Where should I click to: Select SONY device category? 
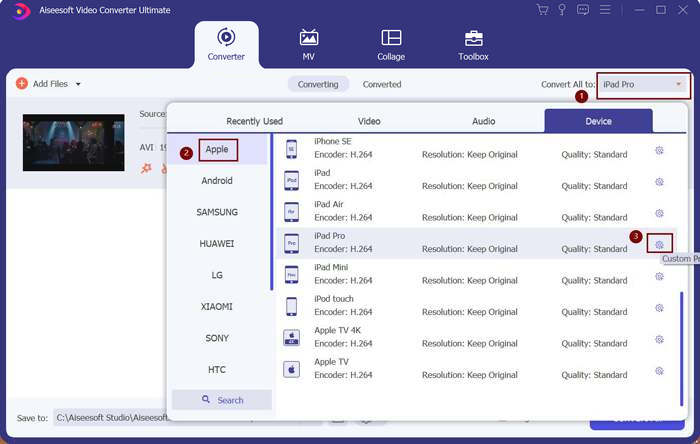(x=217, y=338)
